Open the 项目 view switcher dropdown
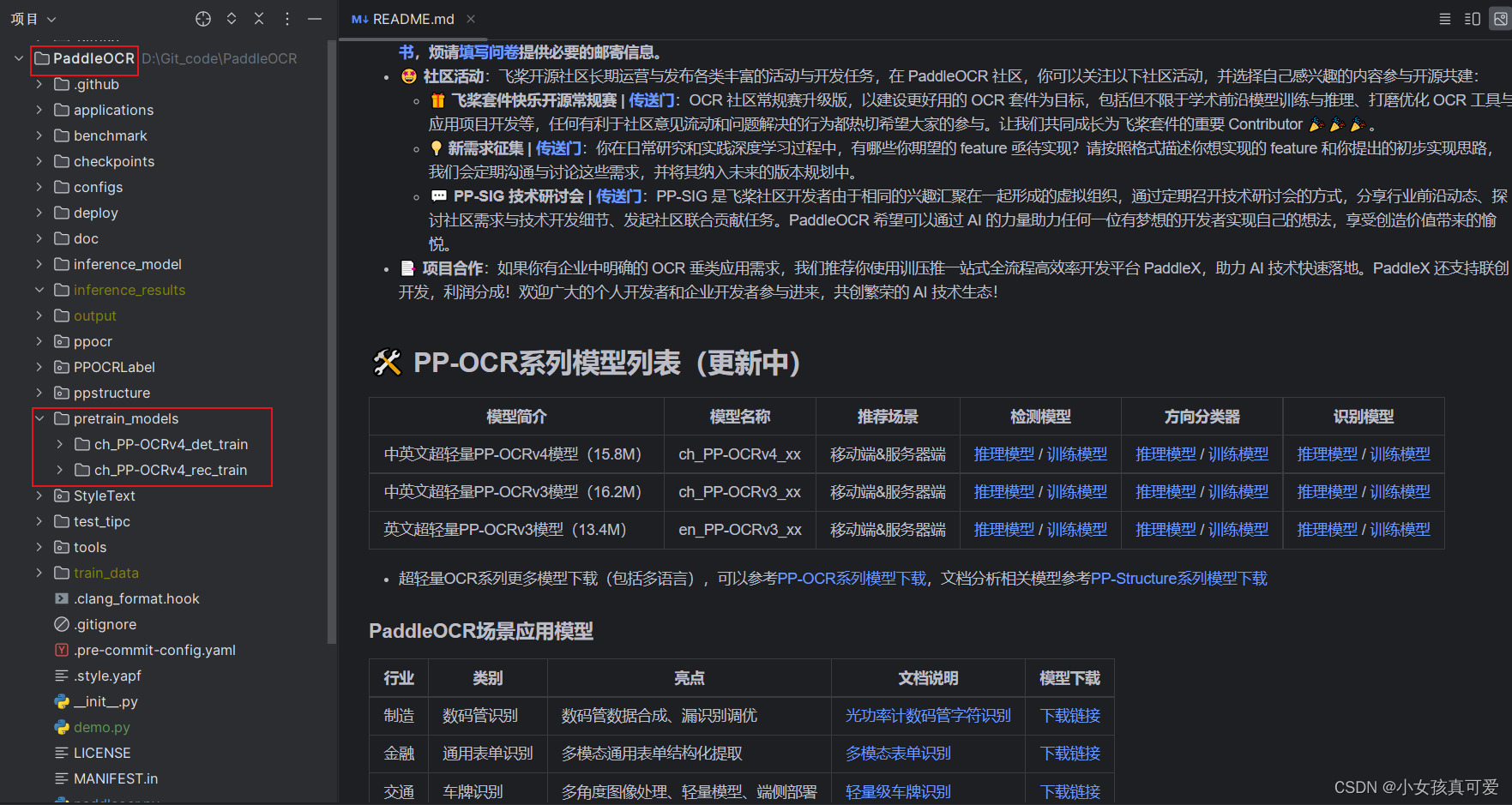 pyautogui.click(x=33, y=18)
